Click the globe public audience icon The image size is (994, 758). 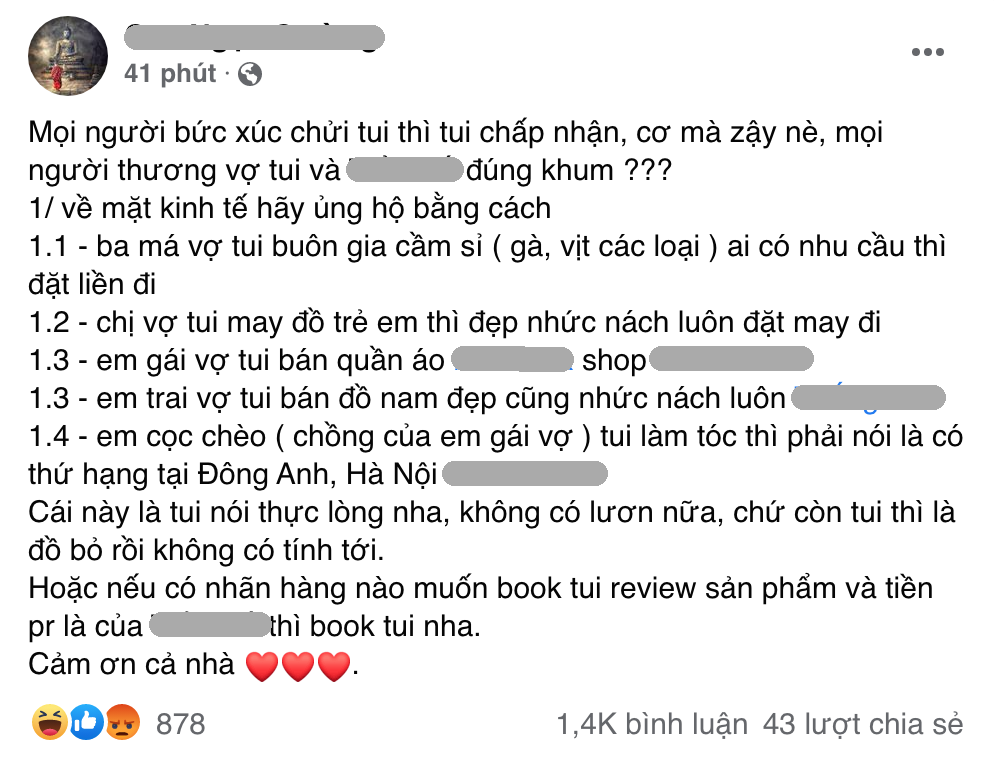(x=250, y=74)
